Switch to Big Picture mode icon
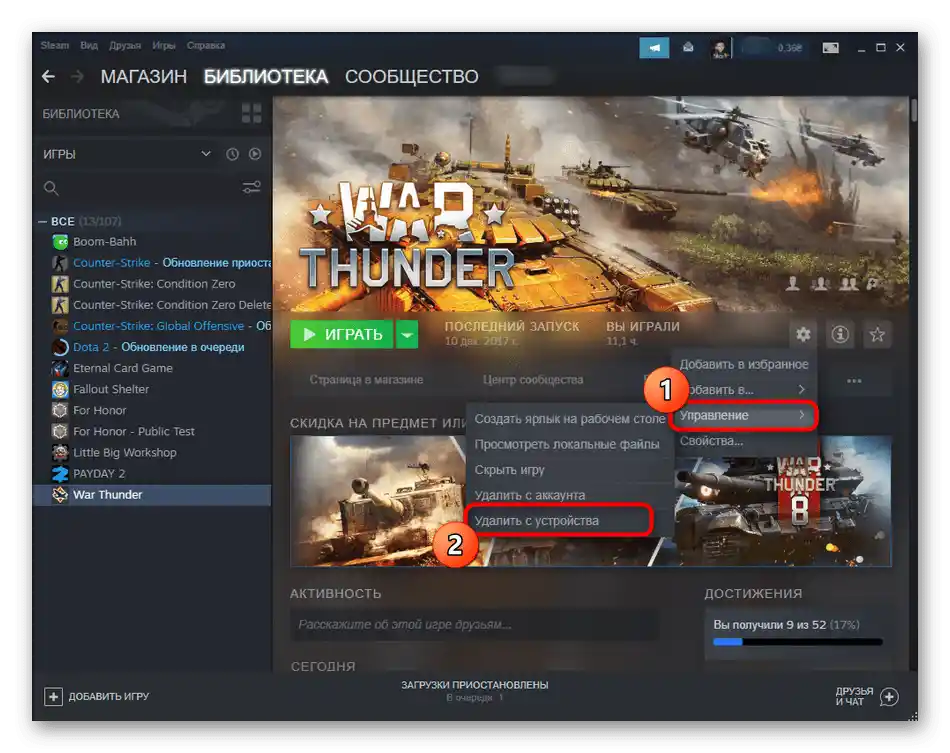The width and height of the screenshot is (950, 753). tap(830, 48)
